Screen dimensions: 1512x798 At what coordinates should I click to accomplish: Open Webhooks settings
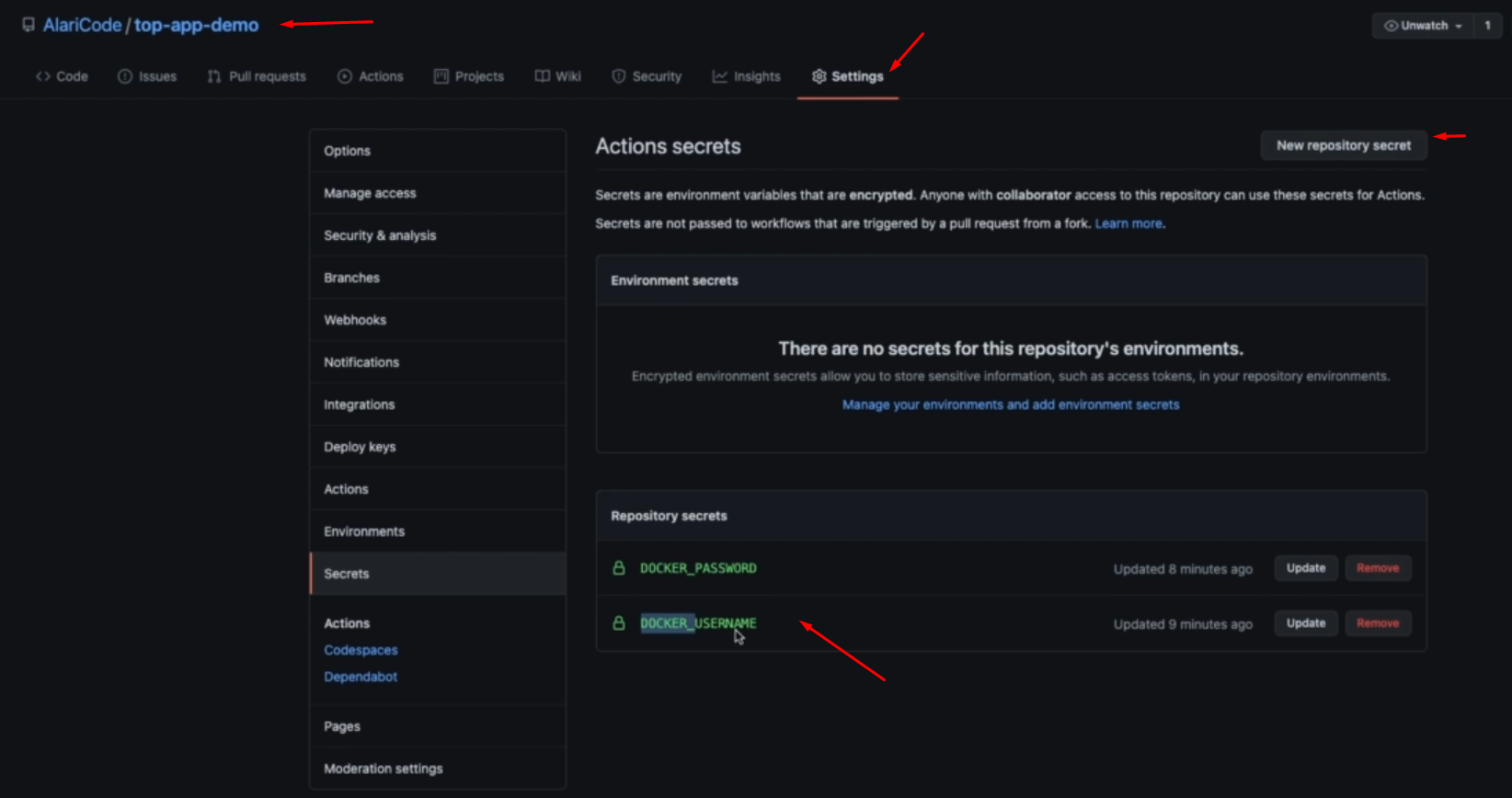click(438, 320)
